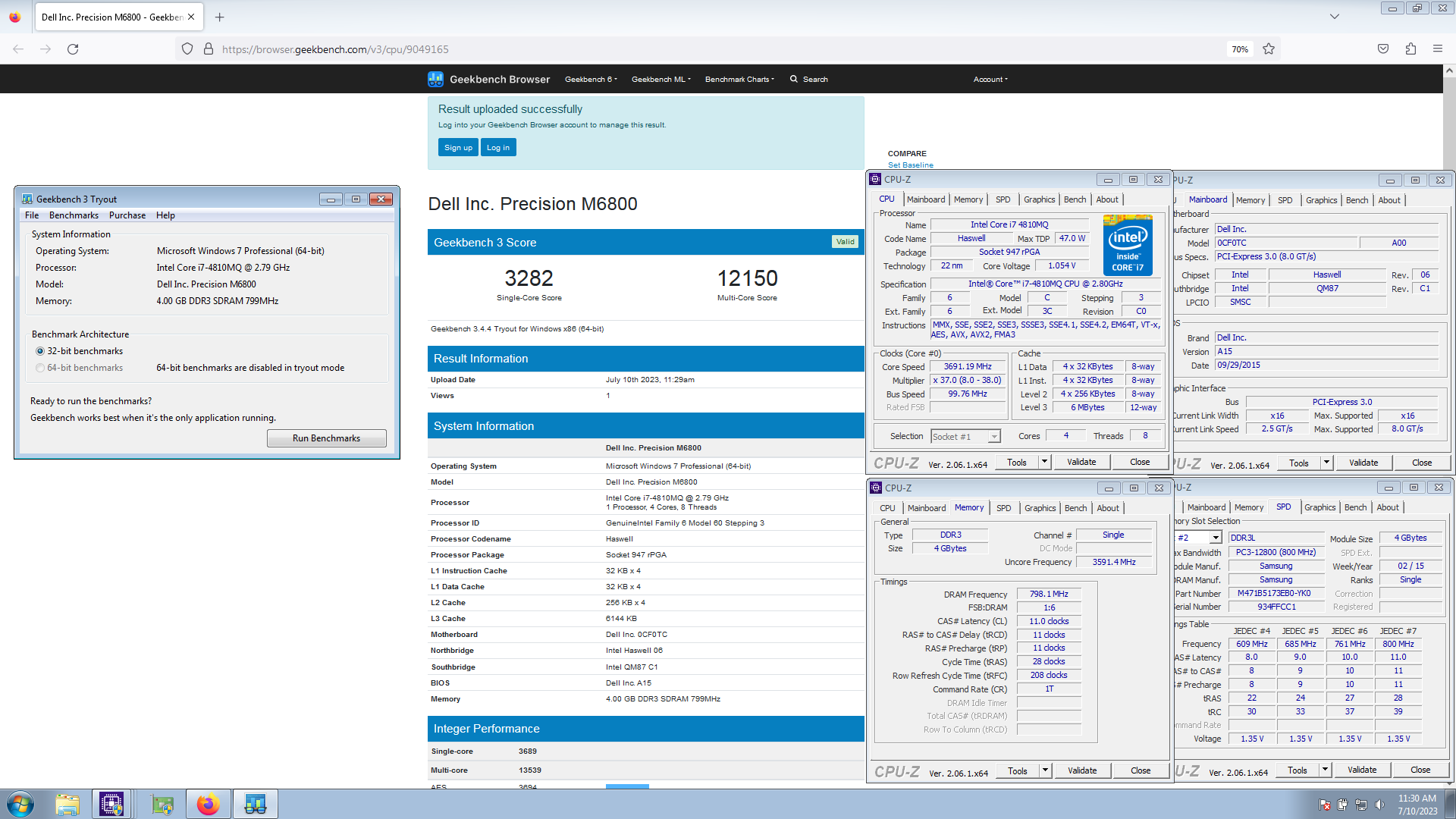Click the site padlock icon
The height and width of the screenshot is (819, 1456).
[x=209, y=49]
